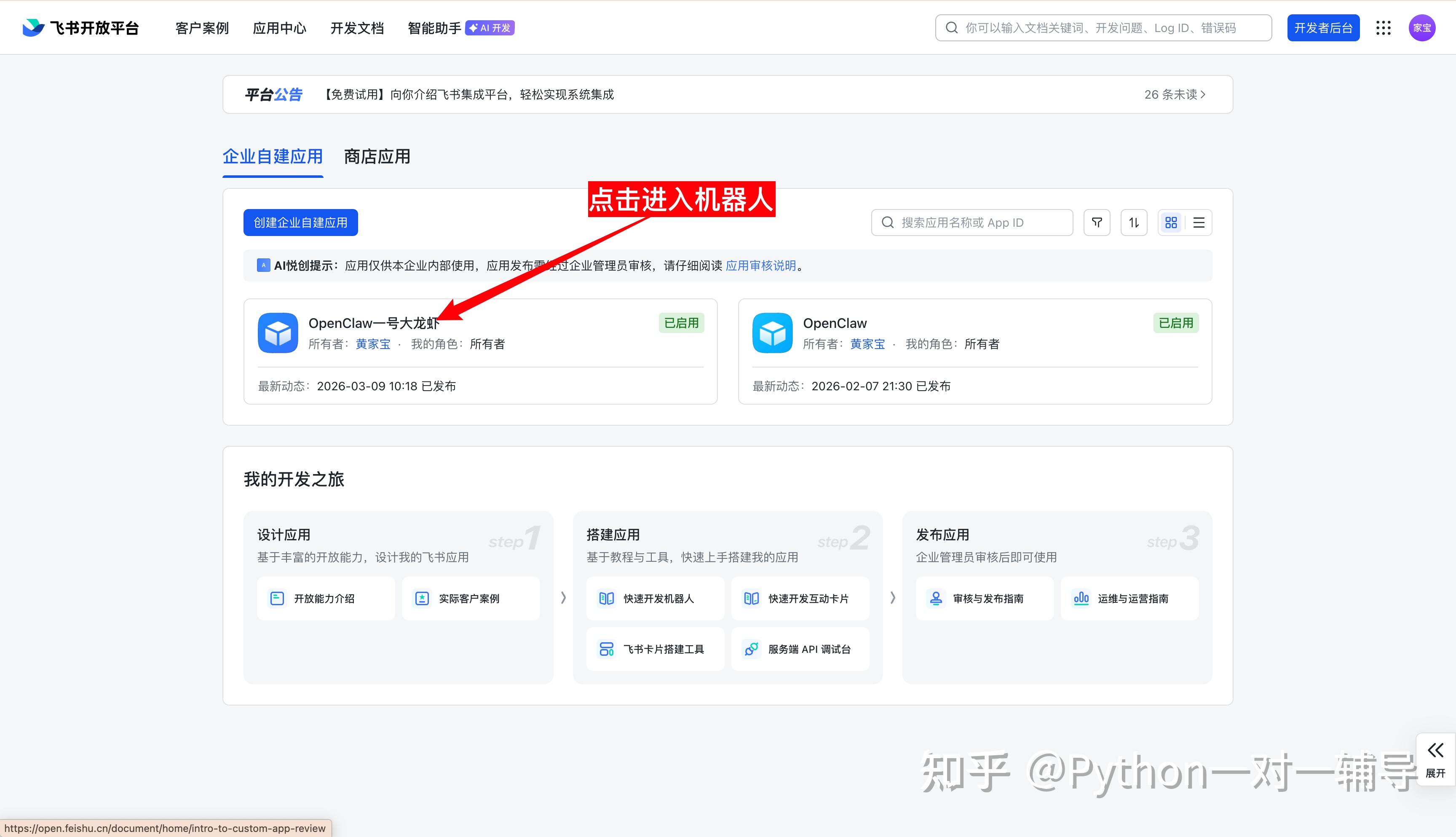Click chevron between step 1 and 2
Viewport: 1456px width, 837px height.
click(563, 598)
